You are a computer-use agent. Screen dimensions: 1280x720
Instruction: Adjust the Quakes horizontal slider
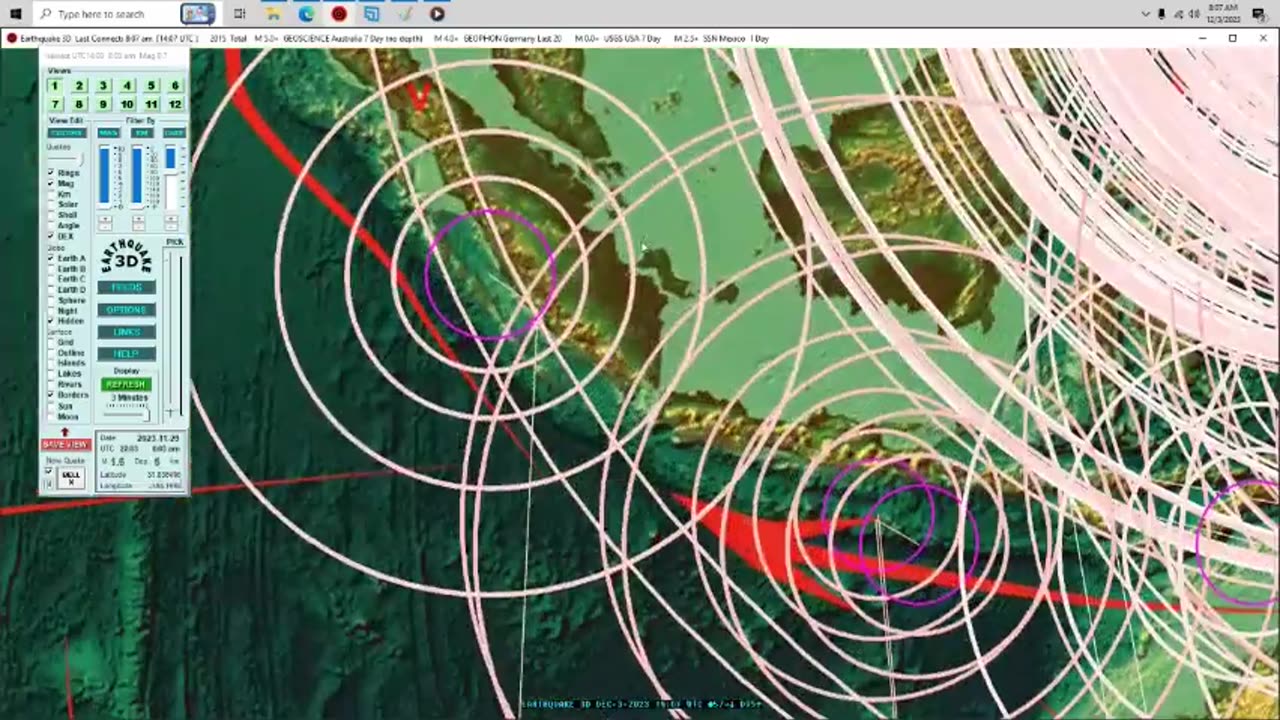point(66,158)
